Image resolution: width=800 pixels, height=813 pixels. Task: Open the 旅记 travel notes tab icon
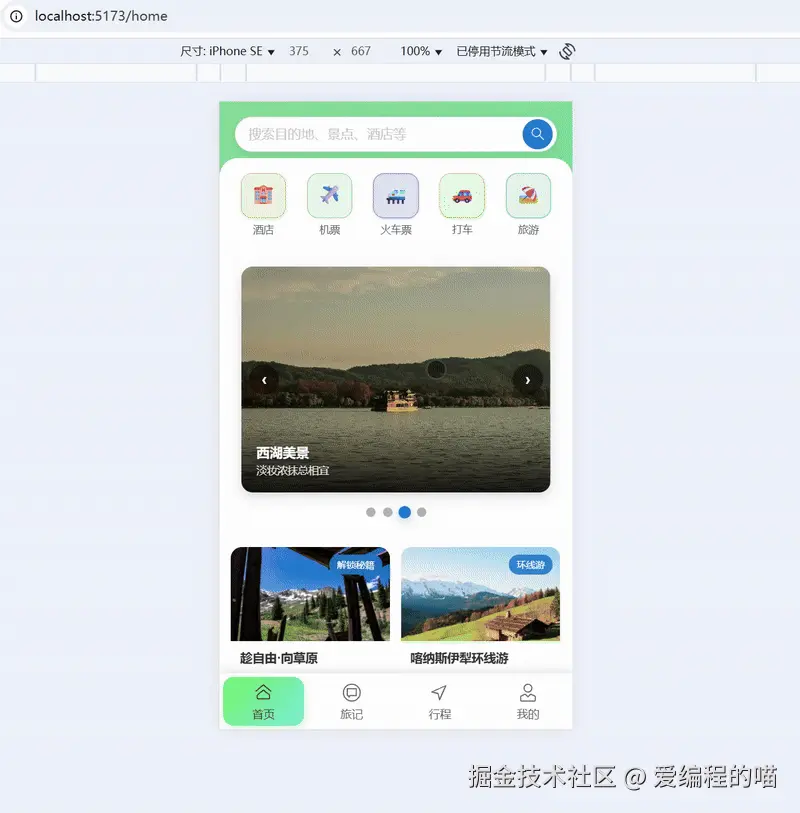[x=351, y=692]
